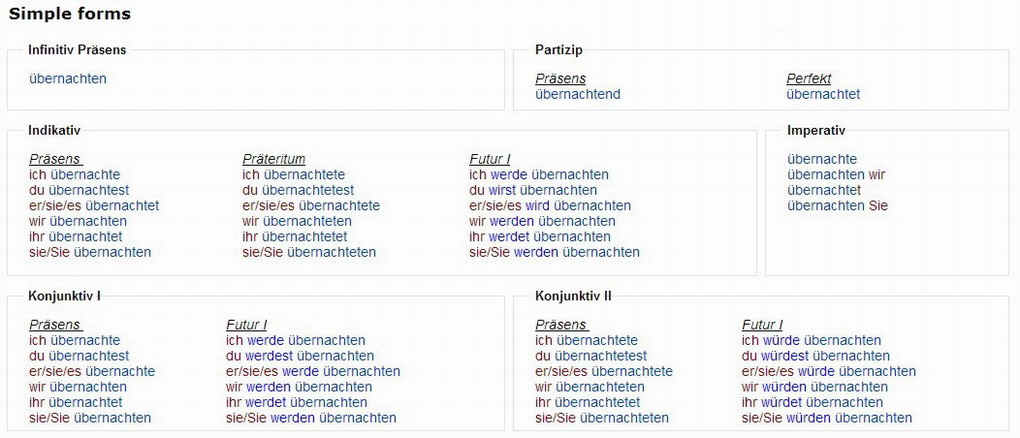Click the 'Simple forms' page heading

pos(70,14)
